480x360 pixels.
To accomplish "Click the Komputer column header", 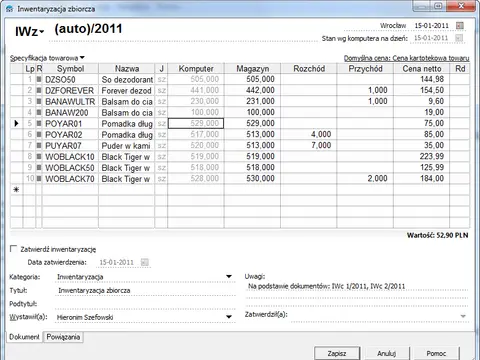I will tap(196, 69).
